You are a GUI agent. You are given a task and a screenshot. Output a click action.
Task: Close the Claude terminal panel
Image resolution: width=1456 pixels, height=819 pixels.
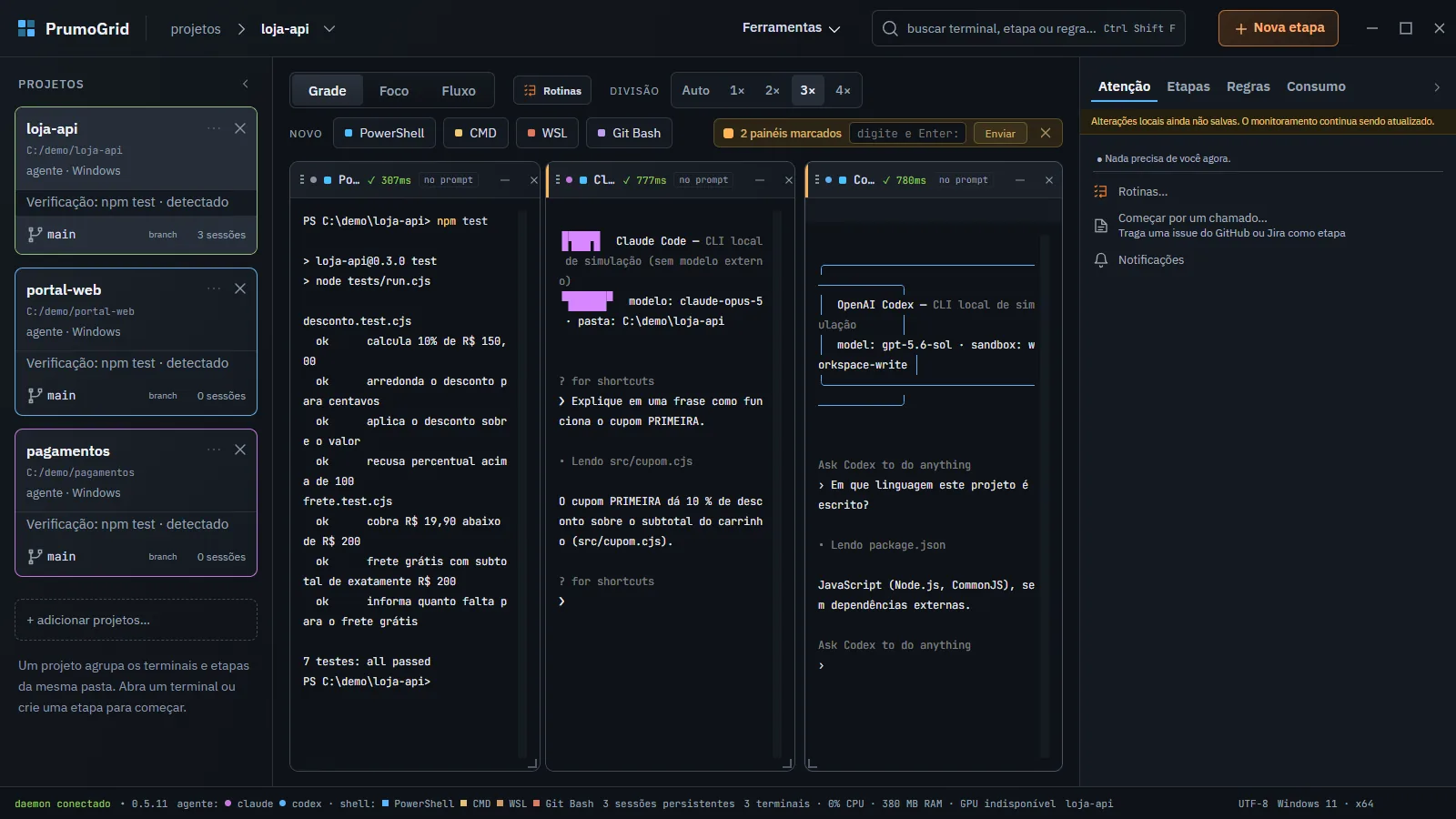pos(789,180)
